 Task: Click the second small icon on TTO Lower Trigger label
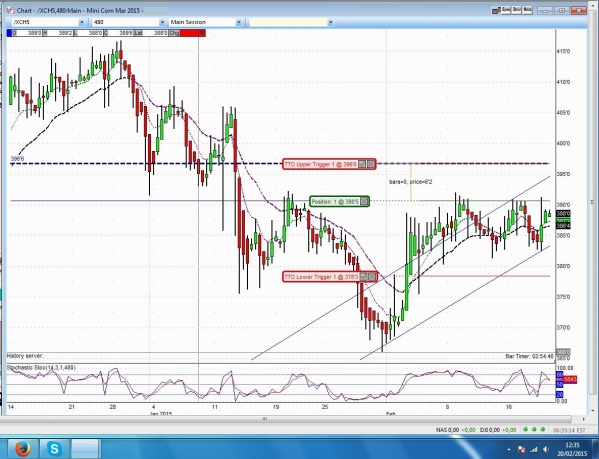372,276
